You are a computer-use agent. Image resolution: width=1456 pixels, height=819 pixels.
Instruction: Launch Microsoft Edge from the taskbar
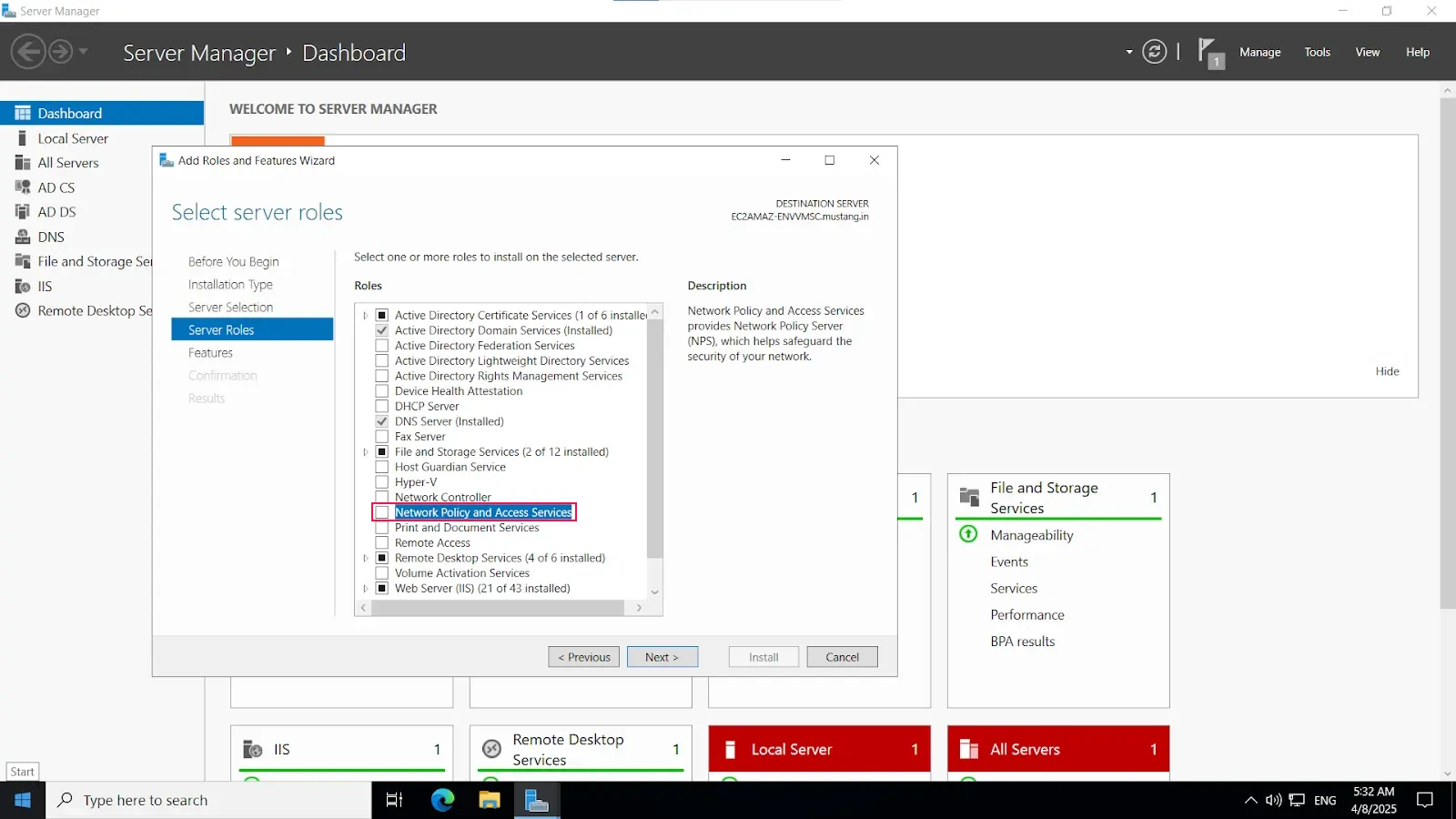[442, 800]
